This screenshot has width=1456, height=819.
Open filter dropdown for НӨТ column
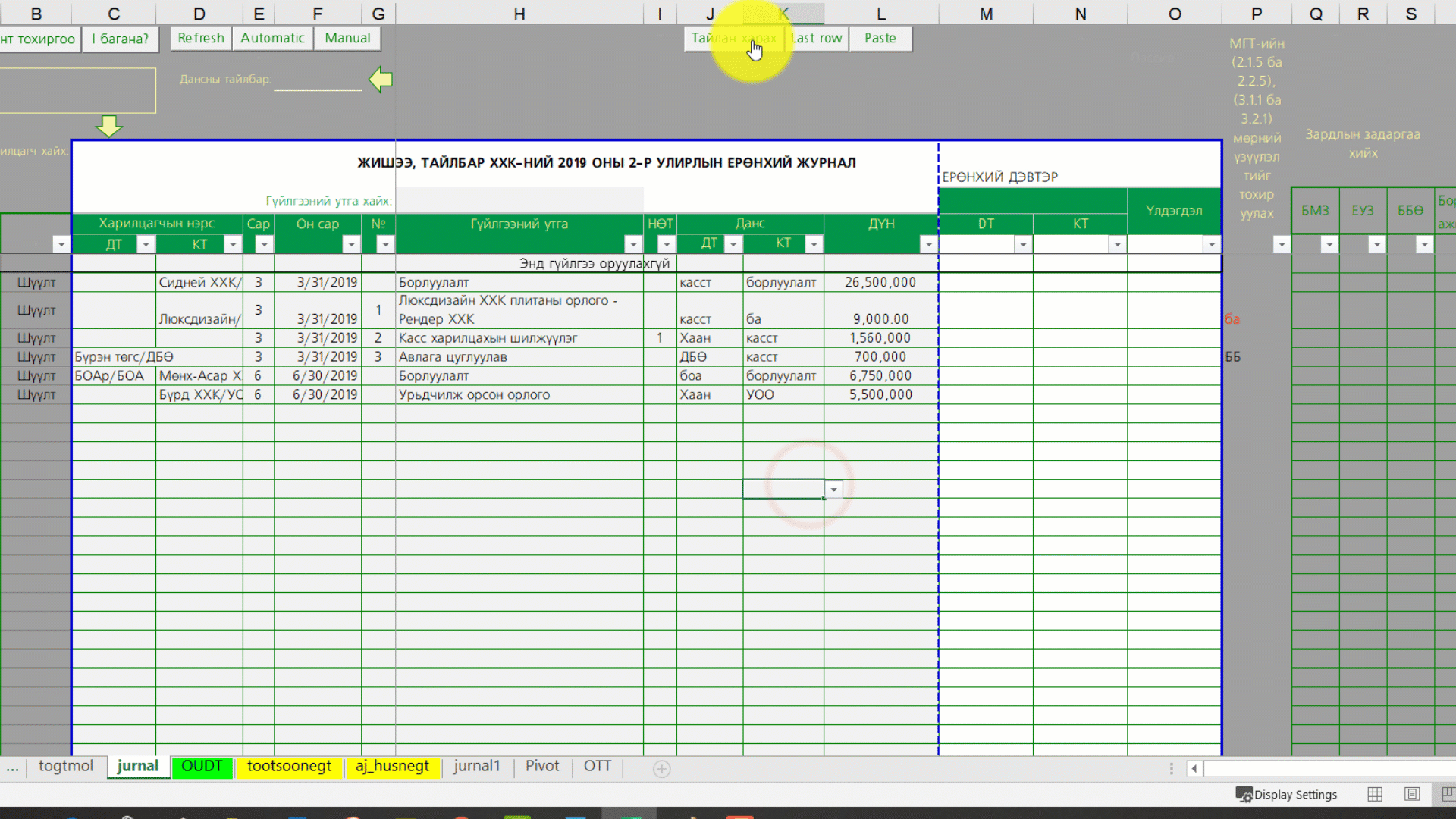click(x=666, y=244)
